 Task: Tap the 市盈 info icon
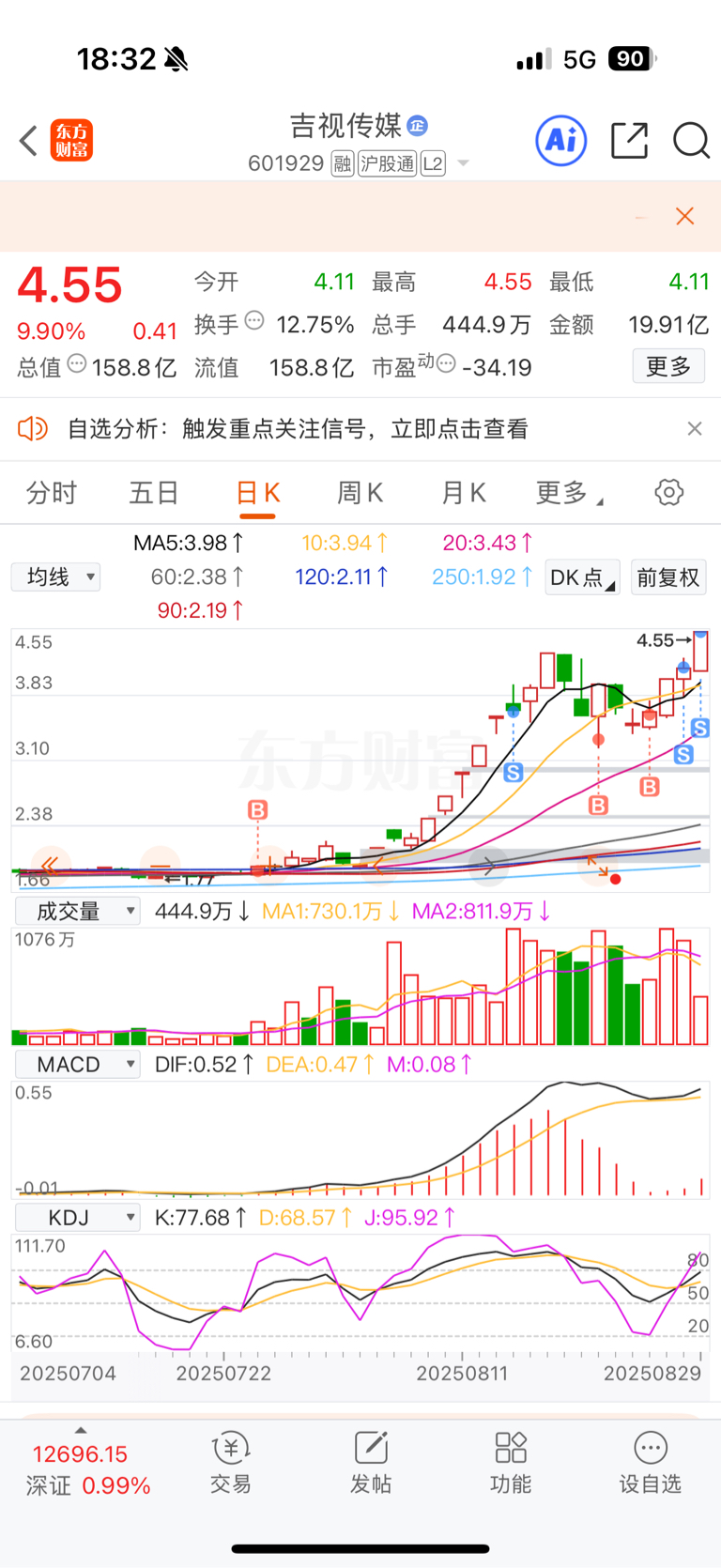447,363
